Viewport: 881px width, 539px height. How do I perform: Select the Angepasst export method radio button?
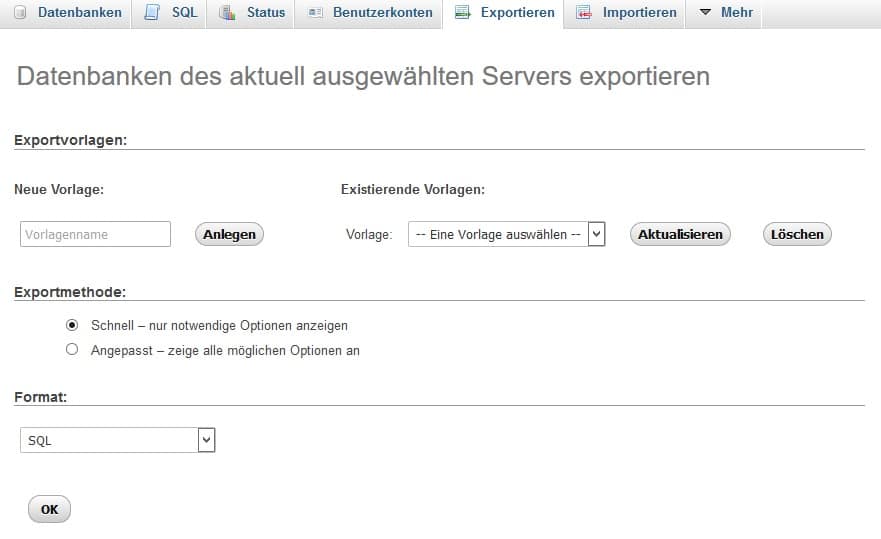(71, 350)
